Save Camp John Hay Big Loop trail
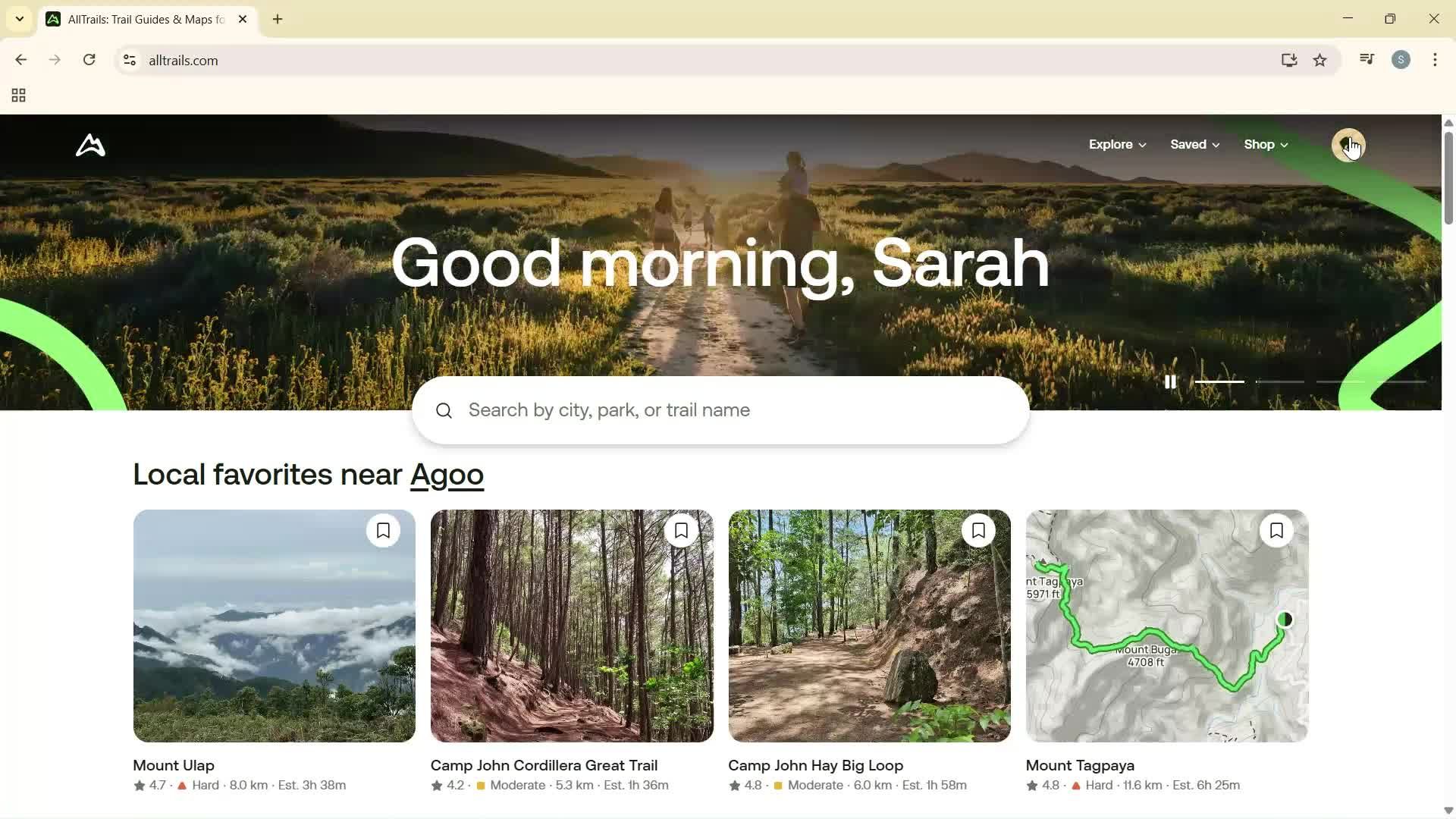The height and width of the screenshot is (819, 1456). click(977, 530)
